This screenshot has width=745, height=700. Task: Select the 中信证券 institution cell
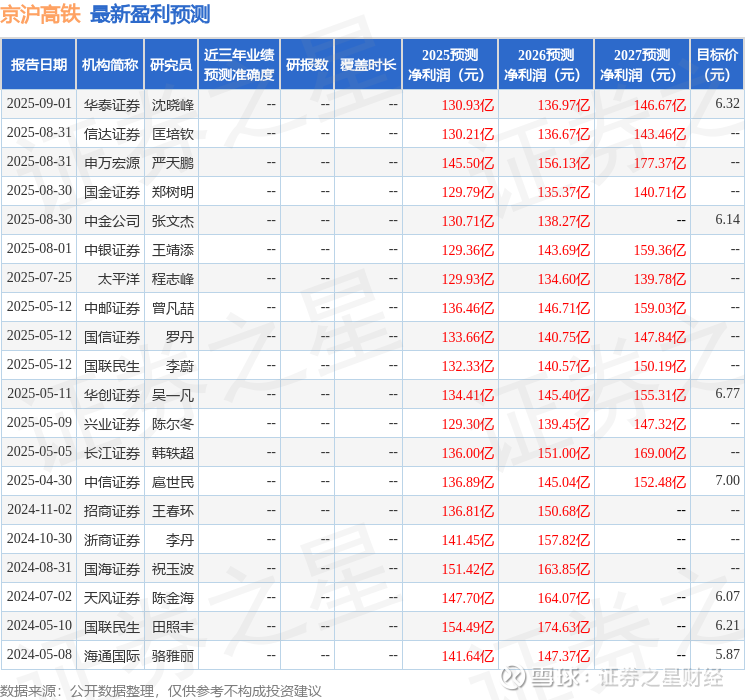tap(112, 482)
